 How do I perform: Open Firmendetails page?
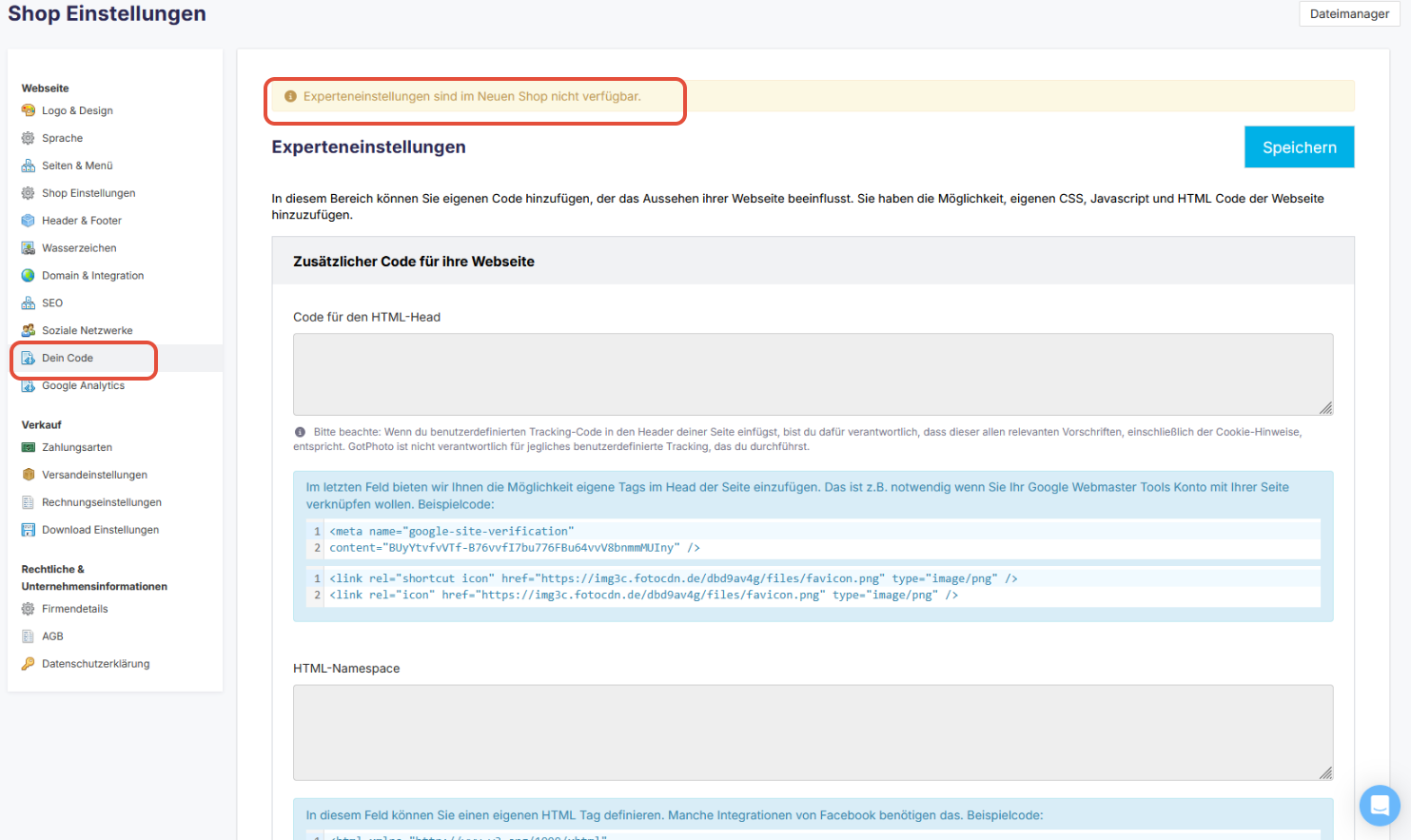click(x=75, y=609)
